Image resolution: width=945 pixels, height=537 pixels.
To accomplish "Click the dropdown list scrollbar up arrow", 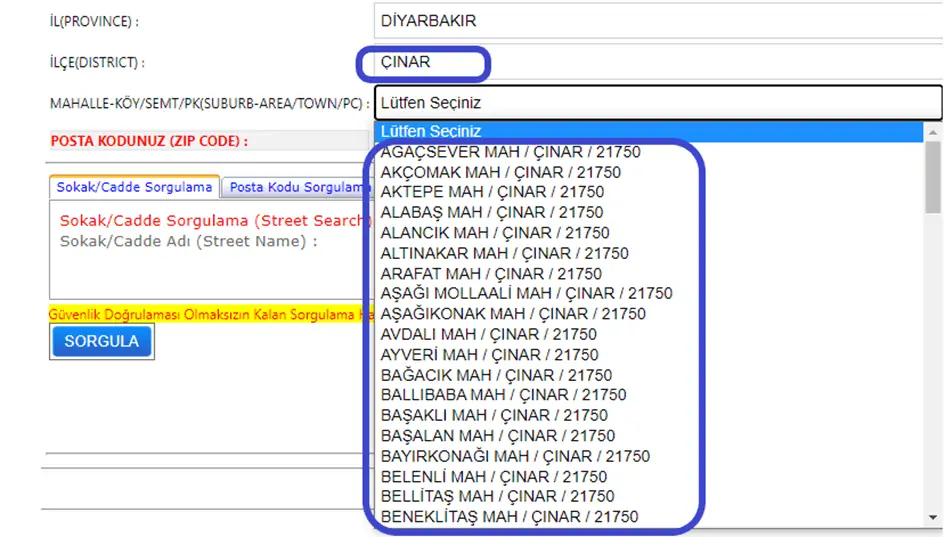I will coord(933,131).
